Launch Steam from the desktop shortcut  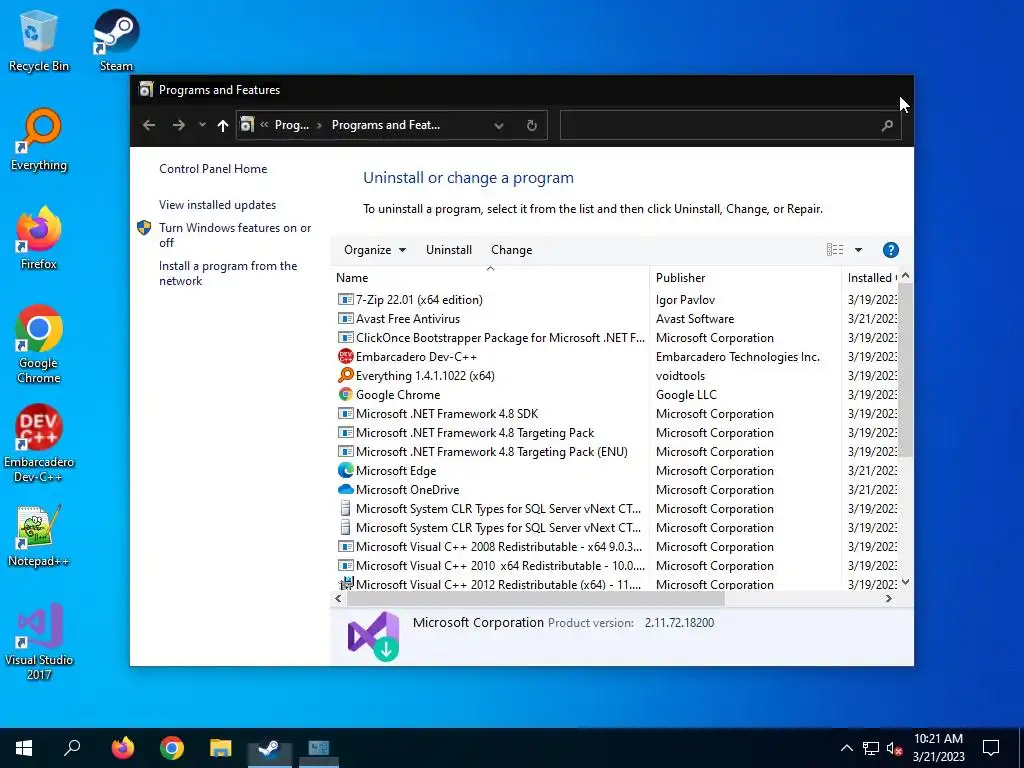tap(116, 40)
